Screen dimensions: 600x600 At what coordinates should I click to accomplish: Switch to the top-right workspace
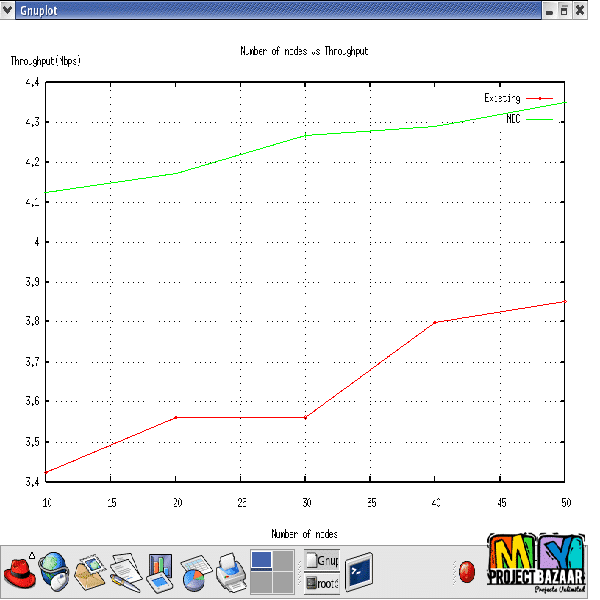coord(283,561)
